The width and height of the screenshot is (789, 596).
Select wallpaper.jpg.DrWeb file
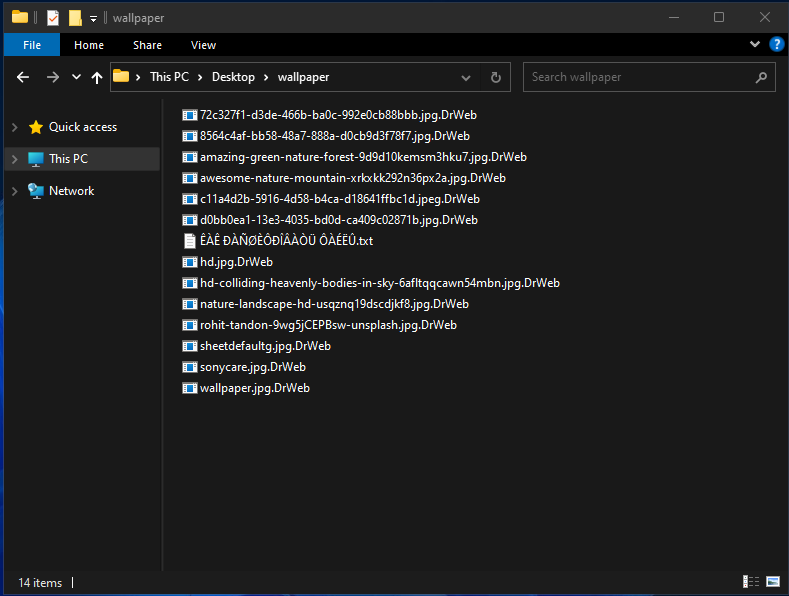pyautogui.click(x=246, y=388)
